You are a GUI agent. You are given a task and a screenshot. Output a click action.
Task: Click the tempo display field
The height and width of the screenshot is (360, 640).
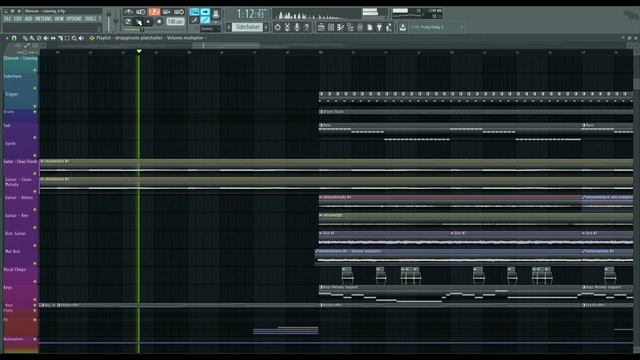click(176, 22)
